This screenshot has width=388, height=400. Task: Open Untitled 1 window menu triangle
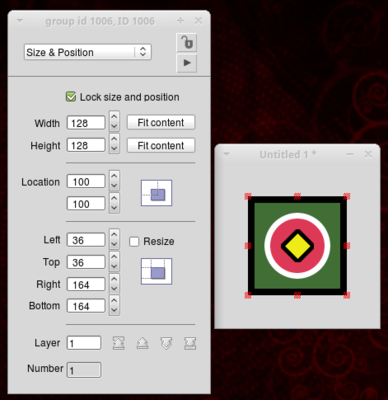click(x=227, y=154)
